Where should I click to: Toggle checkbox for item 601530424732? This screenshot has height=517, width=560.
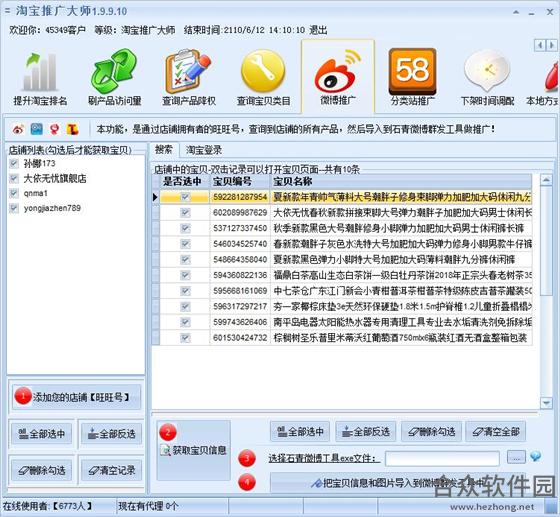(x=185, y=338)
